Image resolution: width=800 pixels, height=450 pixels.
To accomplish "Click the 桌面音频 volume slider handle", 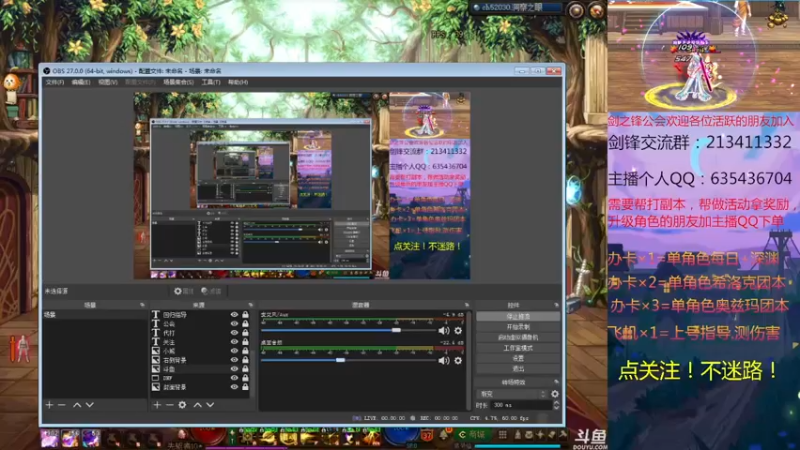I will [340, 360].
